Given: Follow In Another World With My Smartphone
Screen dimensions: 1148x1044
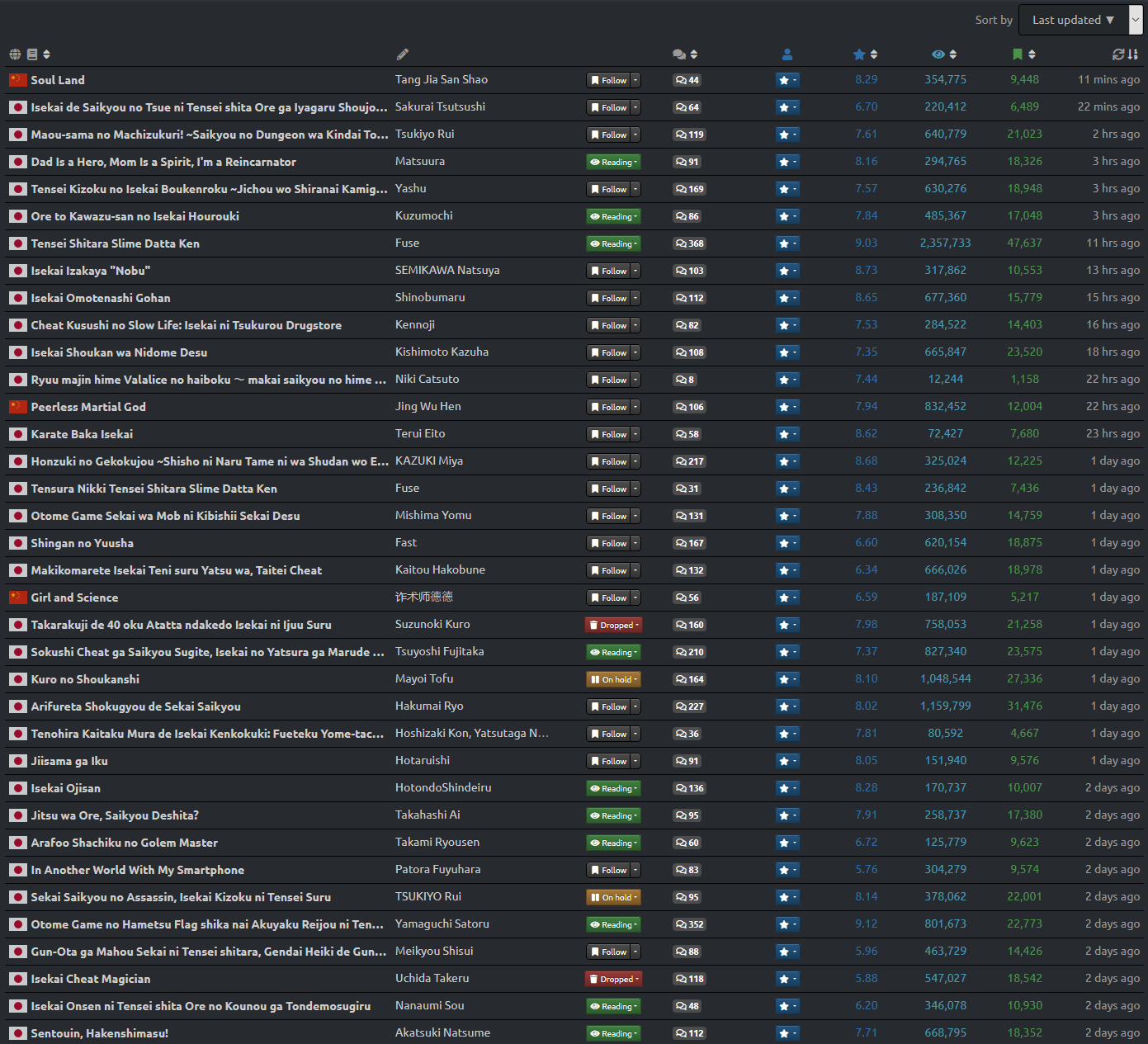Looking at the screenshot, I should click(x=608, y=870).
